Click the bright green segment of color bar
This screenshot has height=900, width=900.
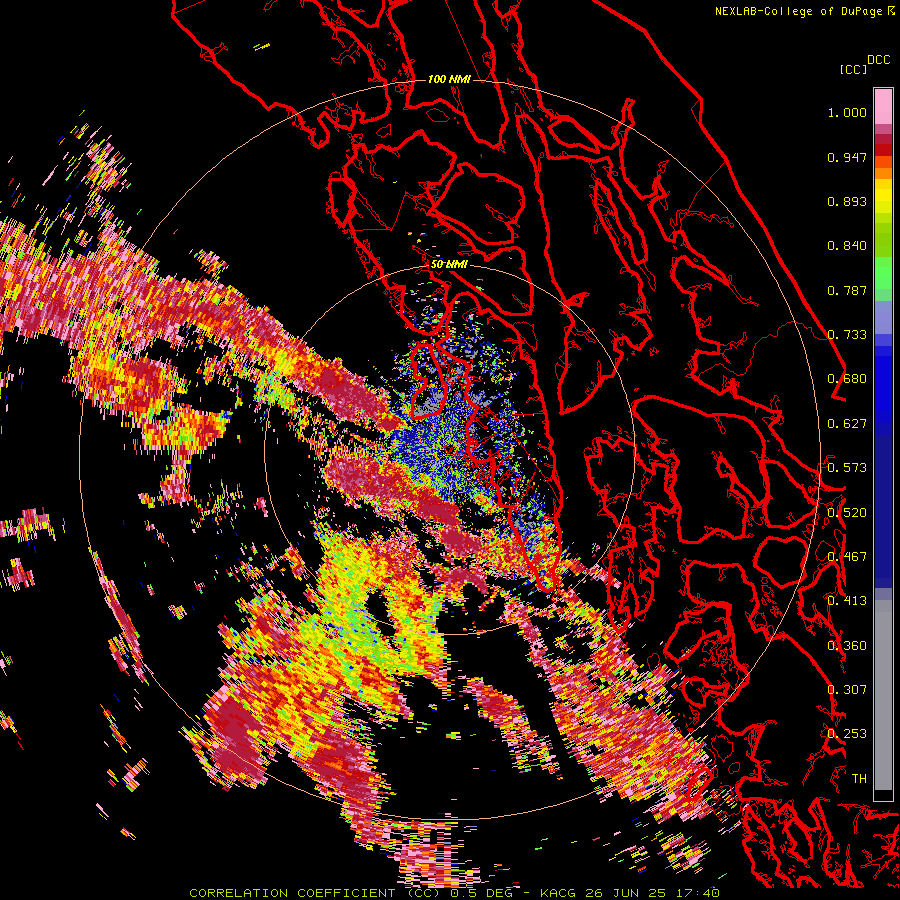coord(883,273)
